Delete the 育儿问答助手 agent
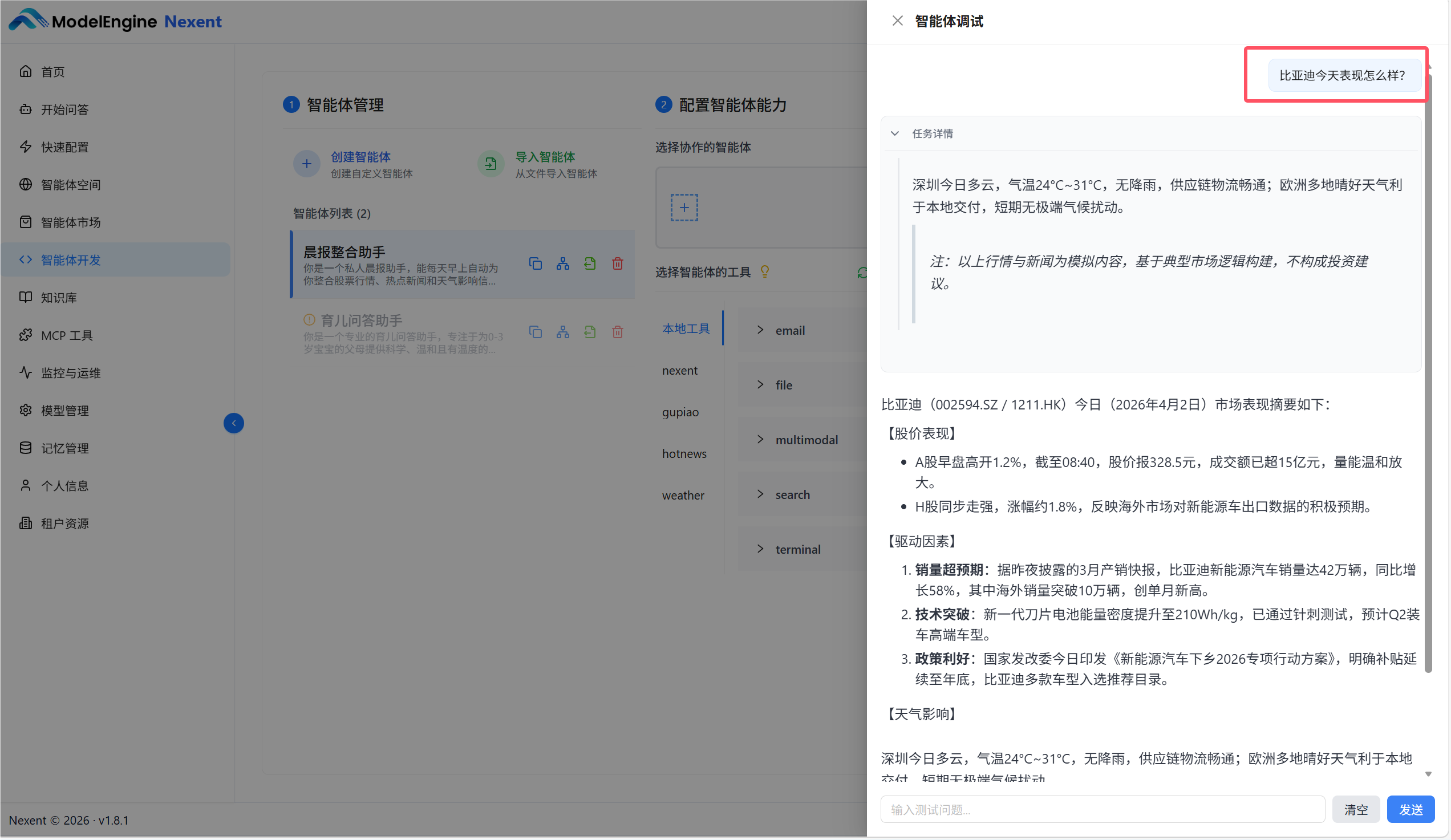 tap(617, 332)
